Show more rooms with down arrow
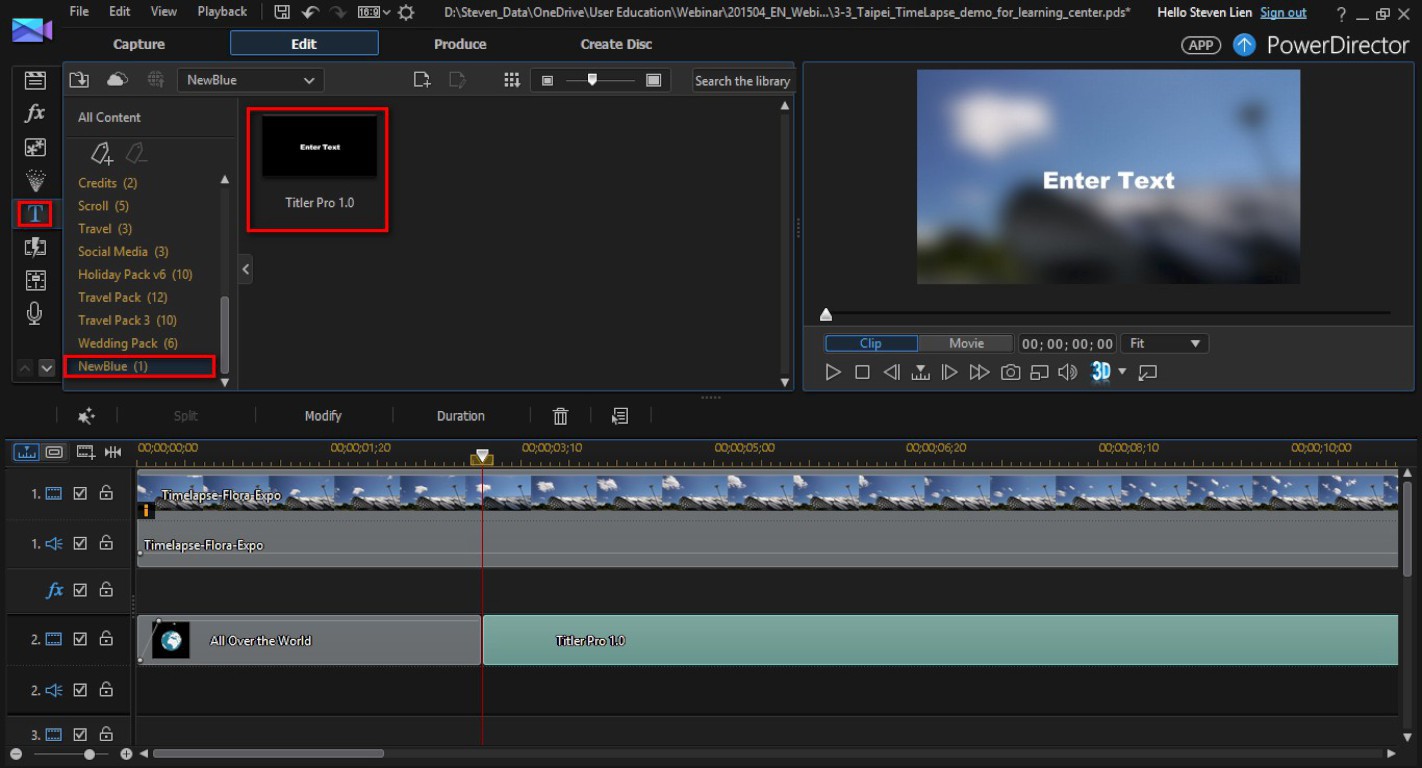 (46, 368)
